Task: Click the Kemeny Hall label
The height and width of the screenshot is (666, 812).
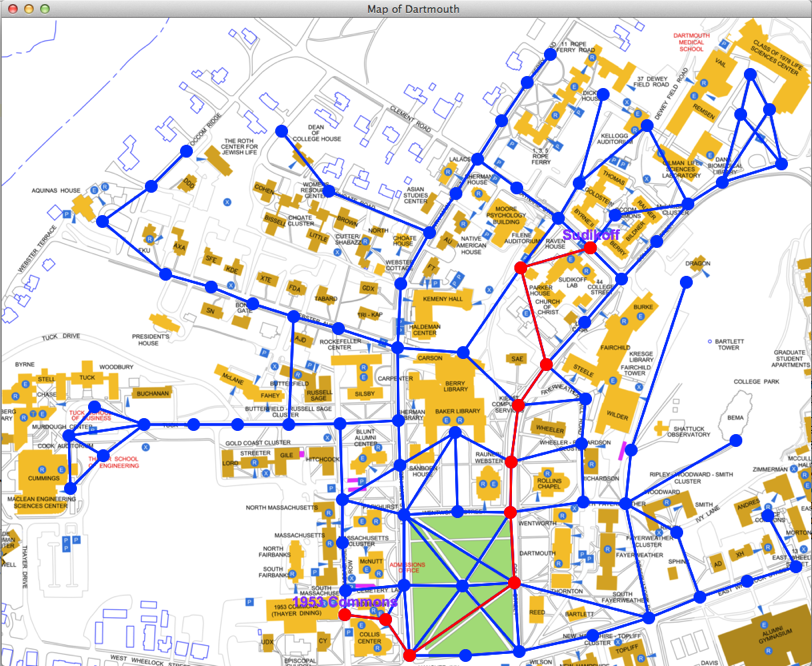Action: [x=442, y=299]
